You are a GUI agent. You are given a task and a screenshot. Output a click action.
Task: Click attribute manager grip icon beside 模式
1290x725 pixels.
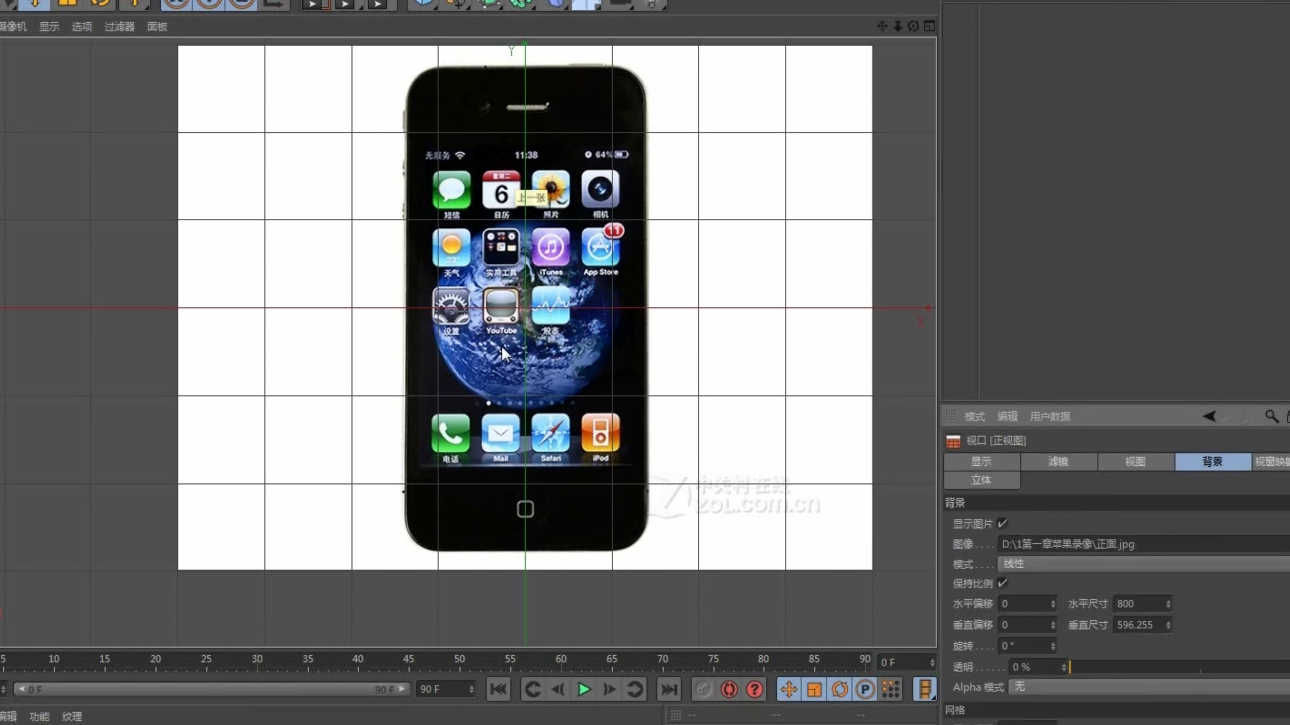pos(951,416)
